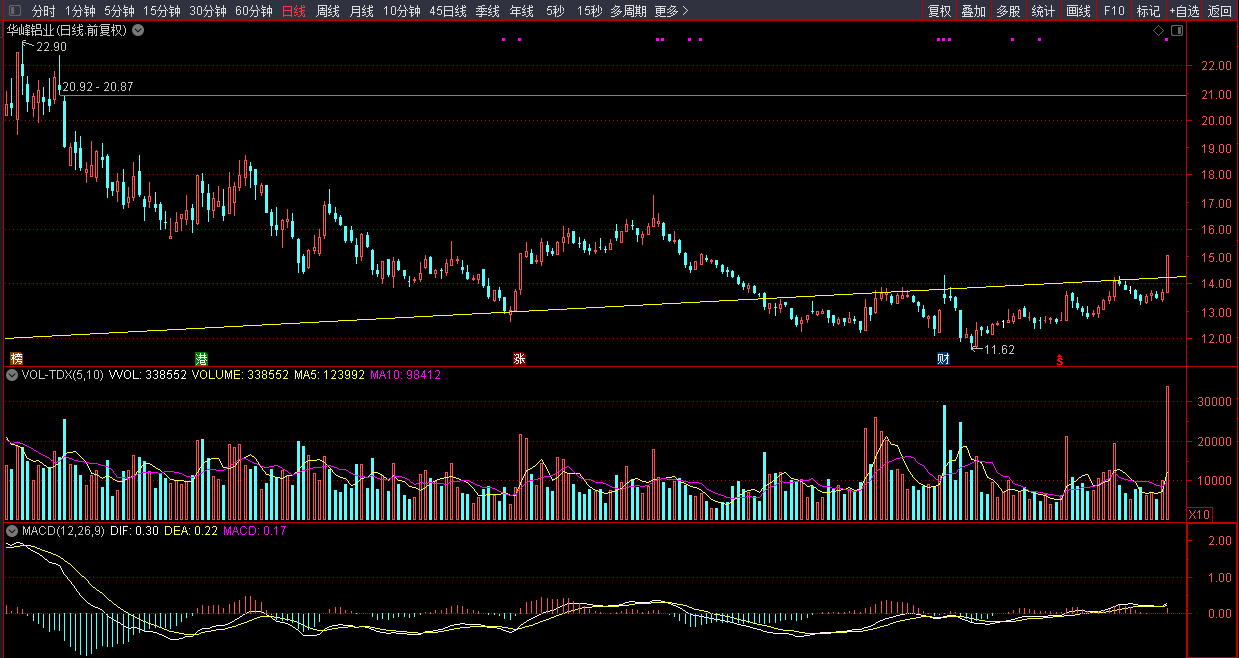Image resolution: width=1239 pixels, height=658 pixels.
Task: Click the green 港 marker icon
Action: 201,358
